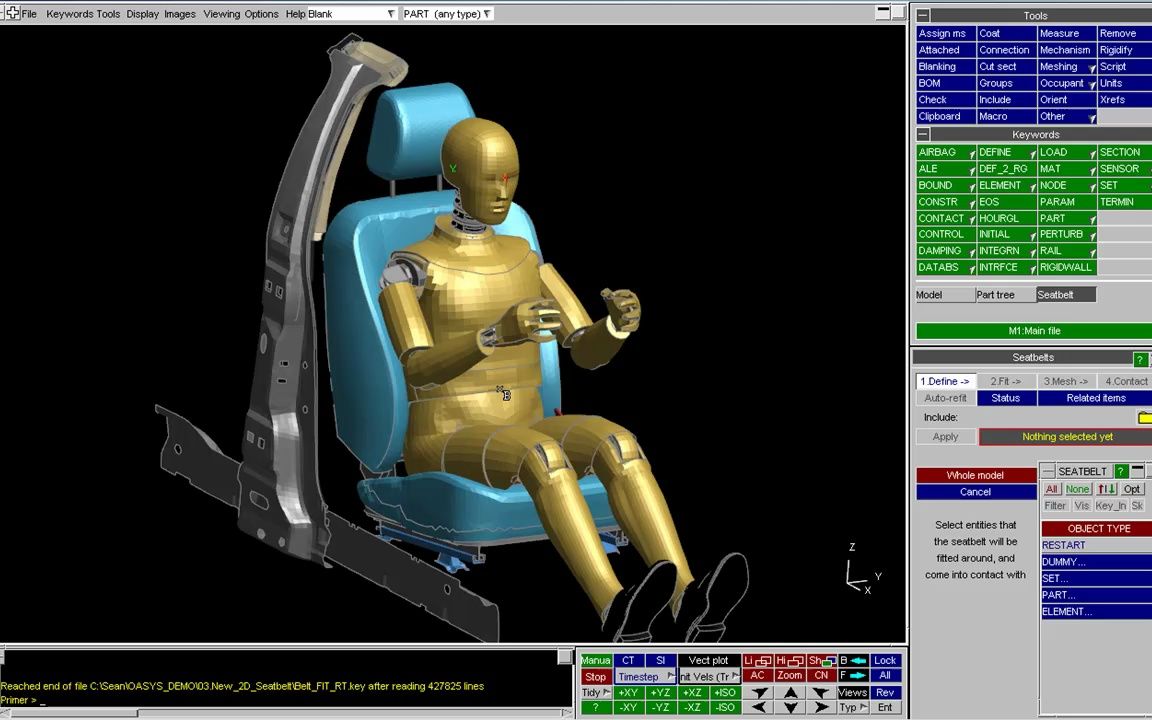The image size is (1152, 720).
Task: Click the +XY view button
Action: point(627,692)
